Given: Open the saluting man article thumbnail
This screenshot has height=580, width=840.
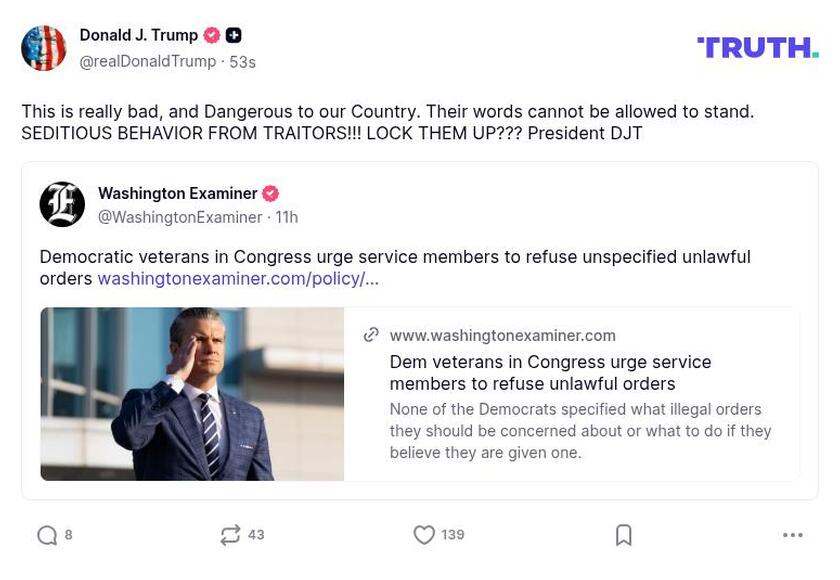Looking at the screenshot, I should pyautogui.click(x=192, y=394).
